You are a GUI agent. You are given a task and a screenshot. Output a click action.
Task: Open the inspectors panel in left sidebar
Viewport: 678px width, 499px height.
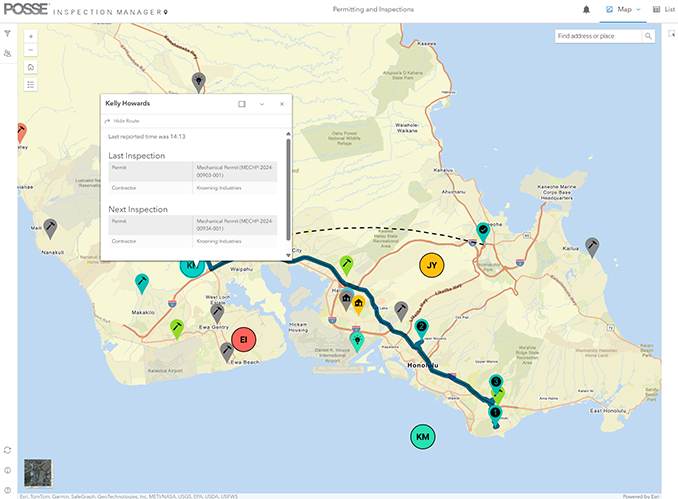point(7,53)
